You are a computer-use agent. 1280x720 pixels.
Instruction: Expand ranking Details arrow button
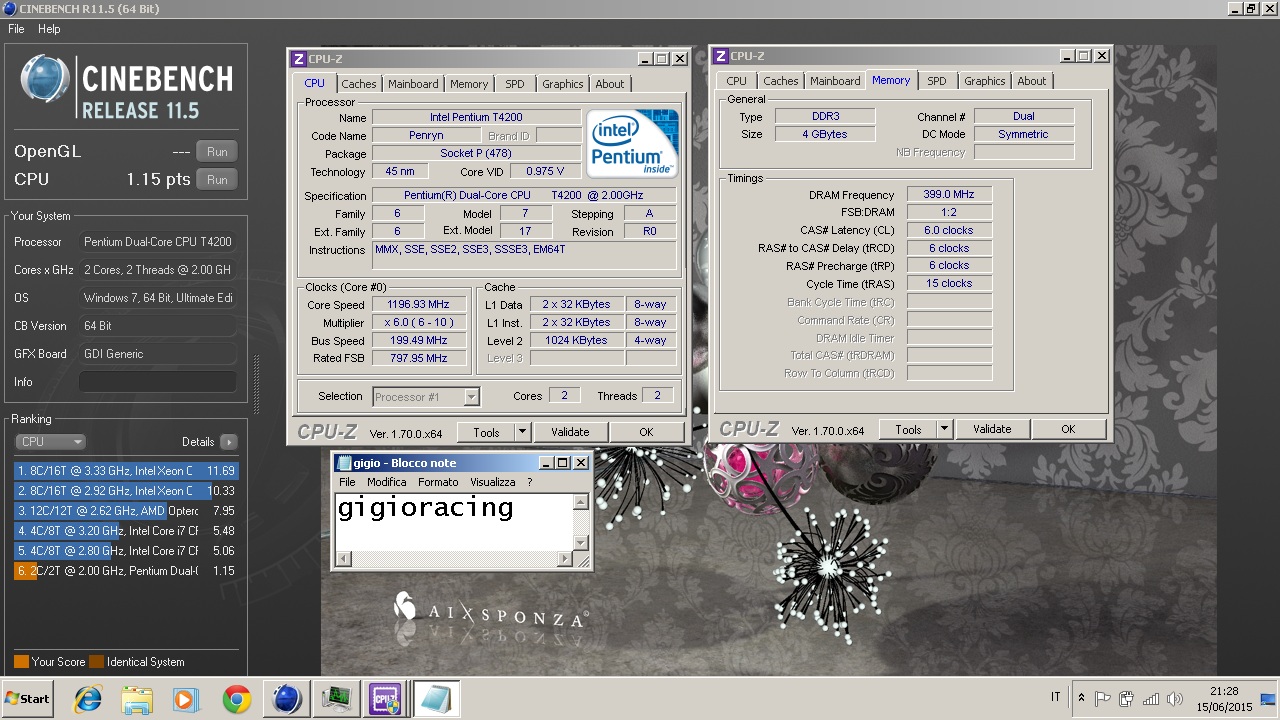[229, 442]
